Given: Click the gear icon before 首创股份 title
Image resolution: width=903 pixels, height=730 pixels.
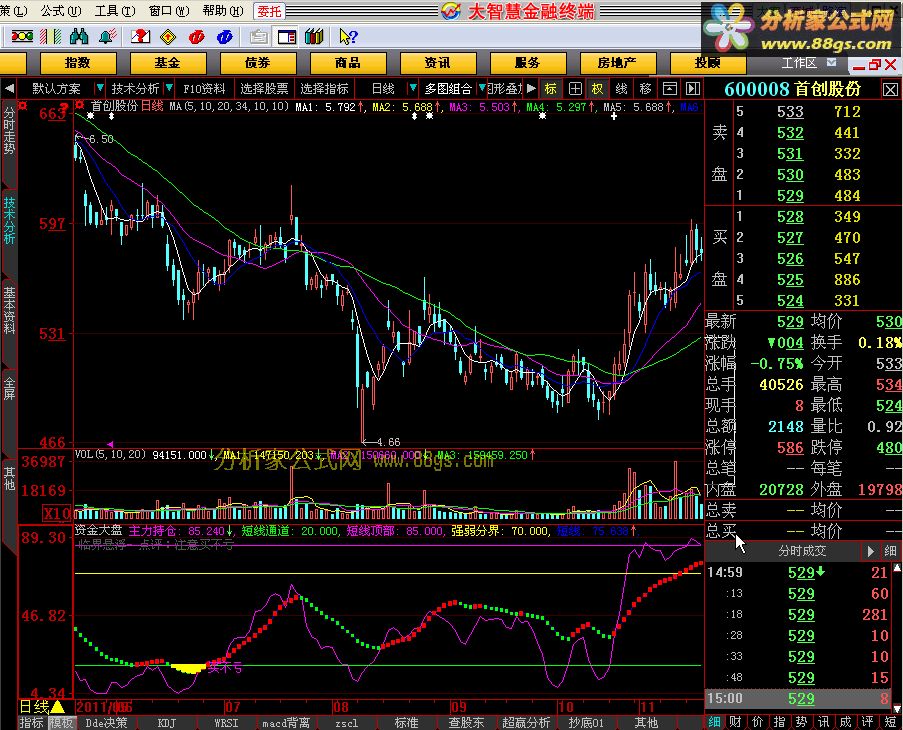Looking at the screenshot, I should 80,105.
